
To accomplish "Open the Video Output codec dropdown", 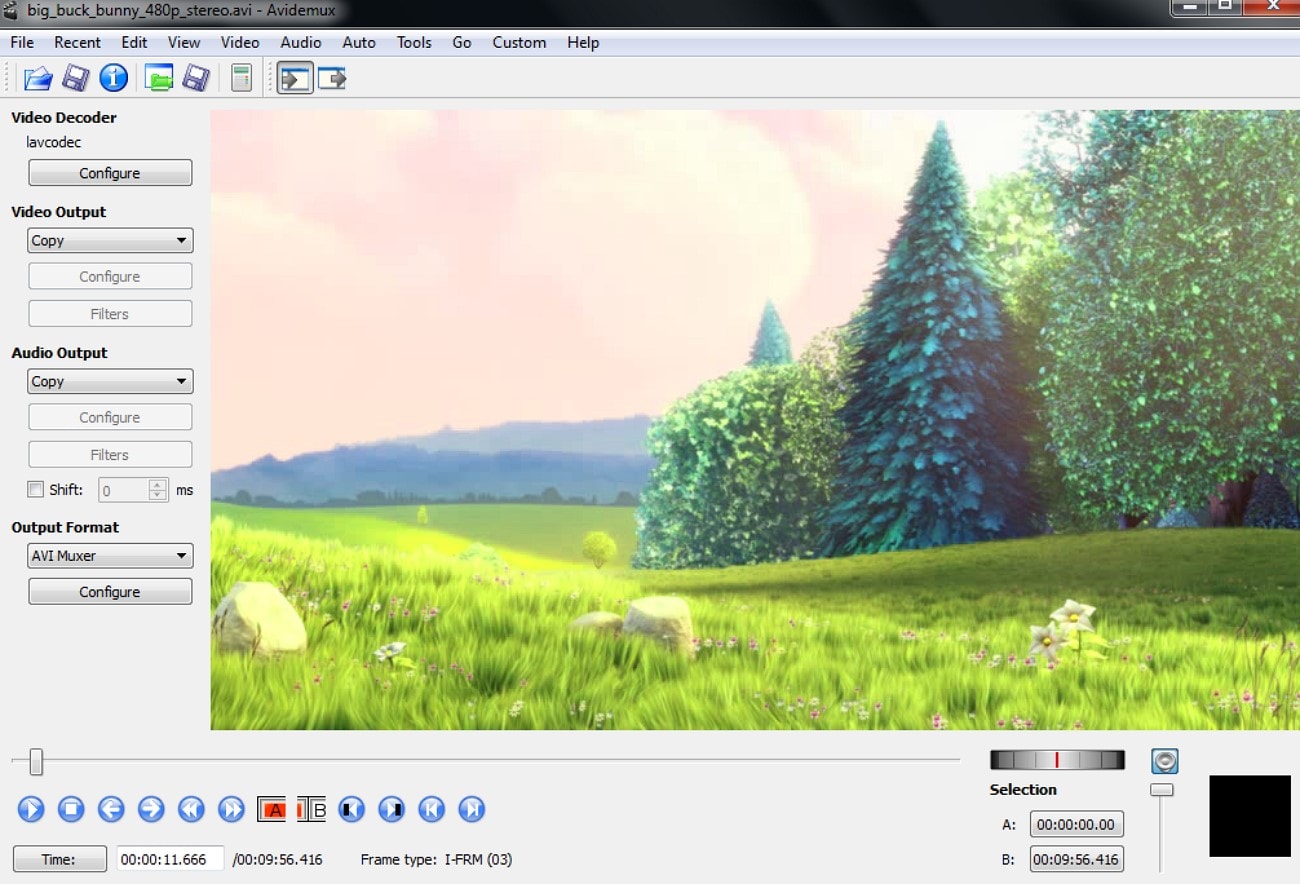I will click(x=110, y=241).
